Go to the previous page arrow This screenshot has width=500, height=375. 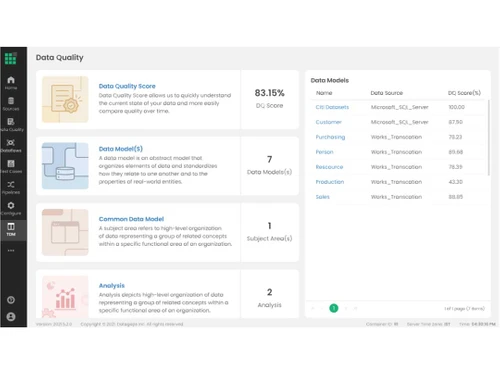click(322, 308)
